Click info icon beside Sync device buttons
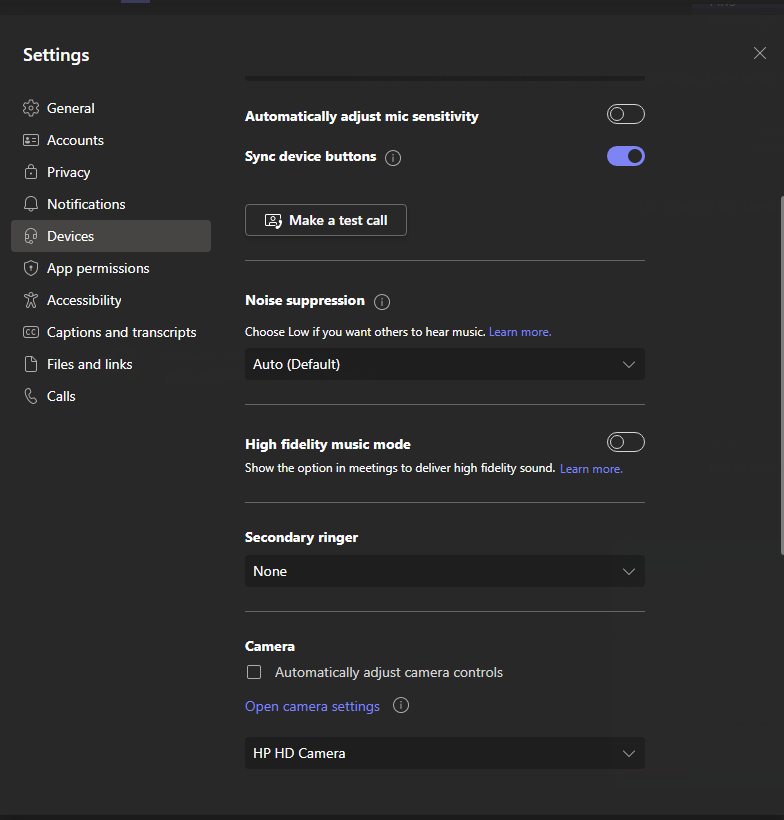Image resolution: width=784 pixels, height=820 pixels. pos(393,158)
